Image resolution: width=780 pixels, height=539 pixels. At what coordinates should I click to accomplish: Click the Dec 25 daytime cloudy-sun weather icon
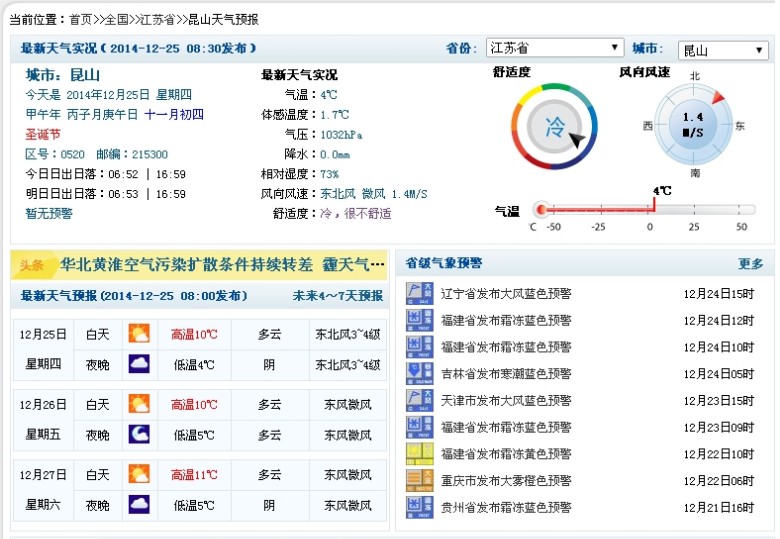tap(138, 334)
